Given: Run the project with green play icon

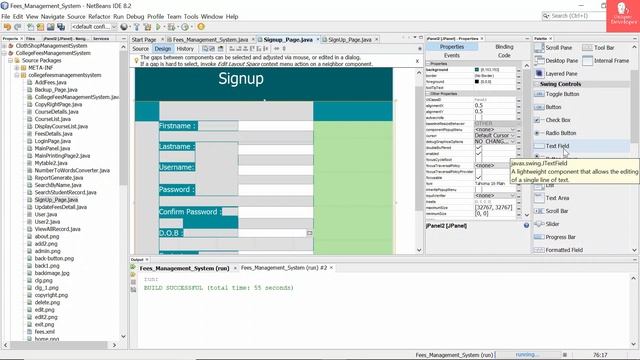Looking at the screenshot, I should click(158, 27).
